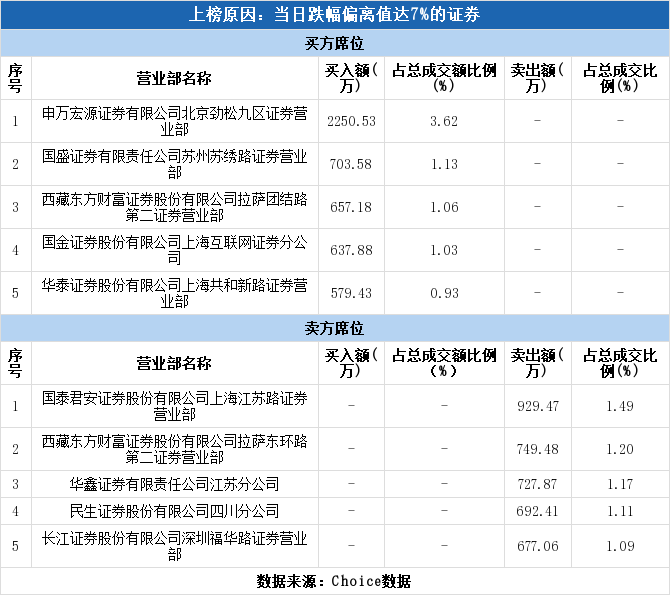This screenshot has width=670, height=595.
Task: Select sell percentage value 1.11
Action: click(620, 511)
